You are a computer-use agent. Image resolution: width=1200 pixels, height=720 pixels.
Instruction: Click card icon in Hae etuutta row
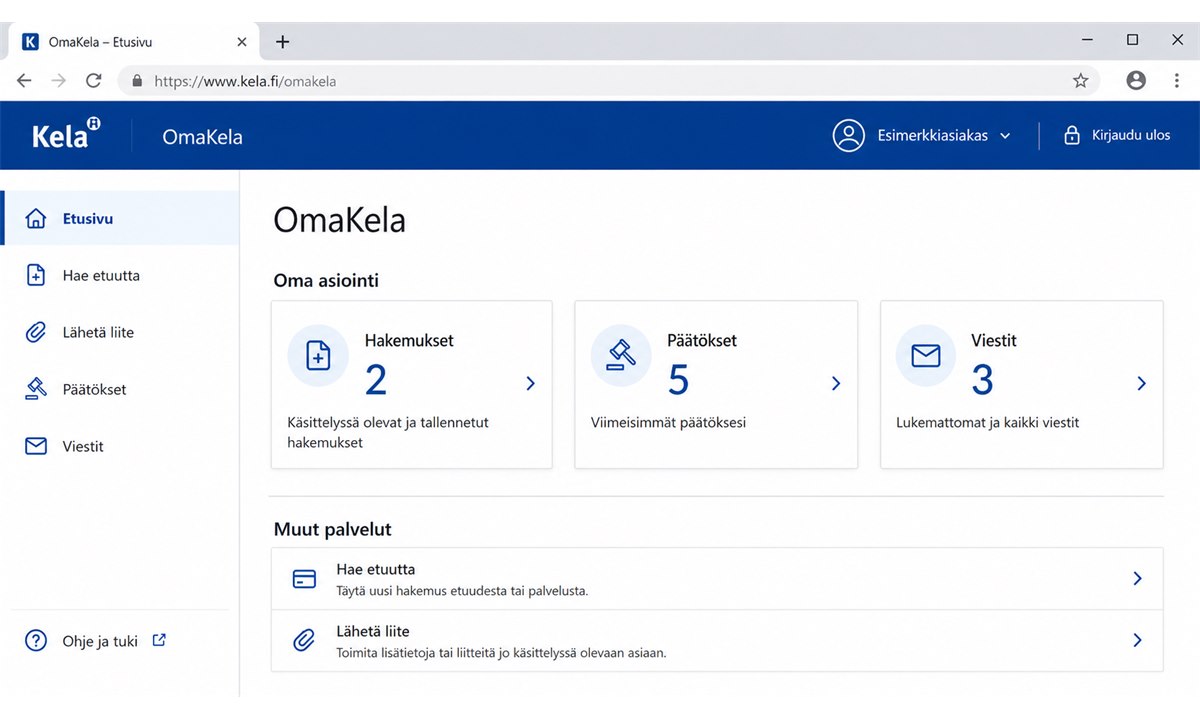click(x=304, y=579)
